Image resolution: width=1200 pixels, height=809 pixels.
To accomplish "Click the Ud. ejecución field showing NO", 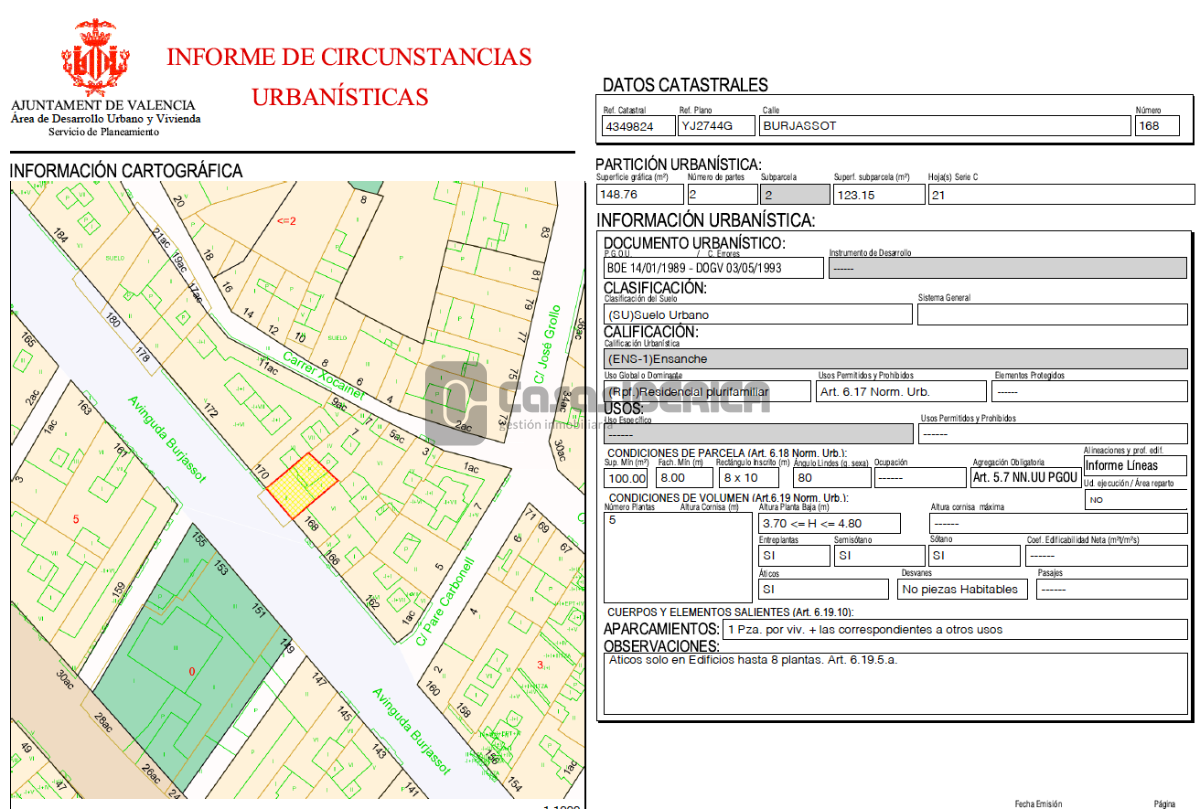I will pyautogui.click(x=1136, y=499).
